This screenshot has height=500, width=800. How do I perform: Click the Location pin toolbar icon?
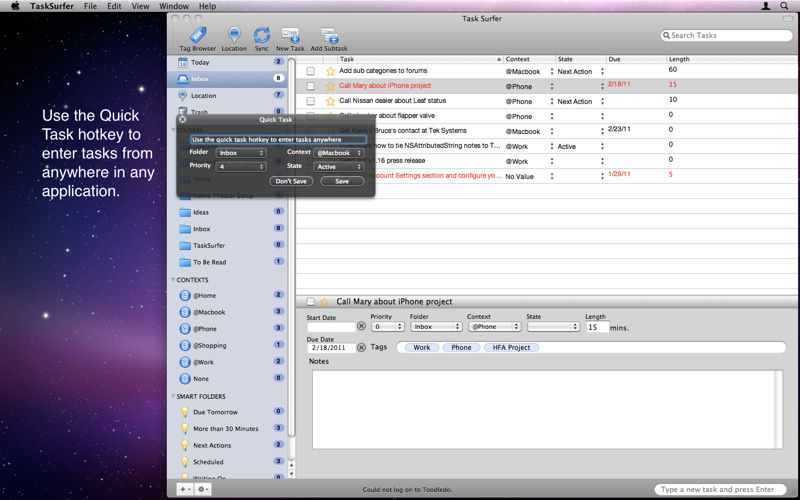tap(234, 35)
